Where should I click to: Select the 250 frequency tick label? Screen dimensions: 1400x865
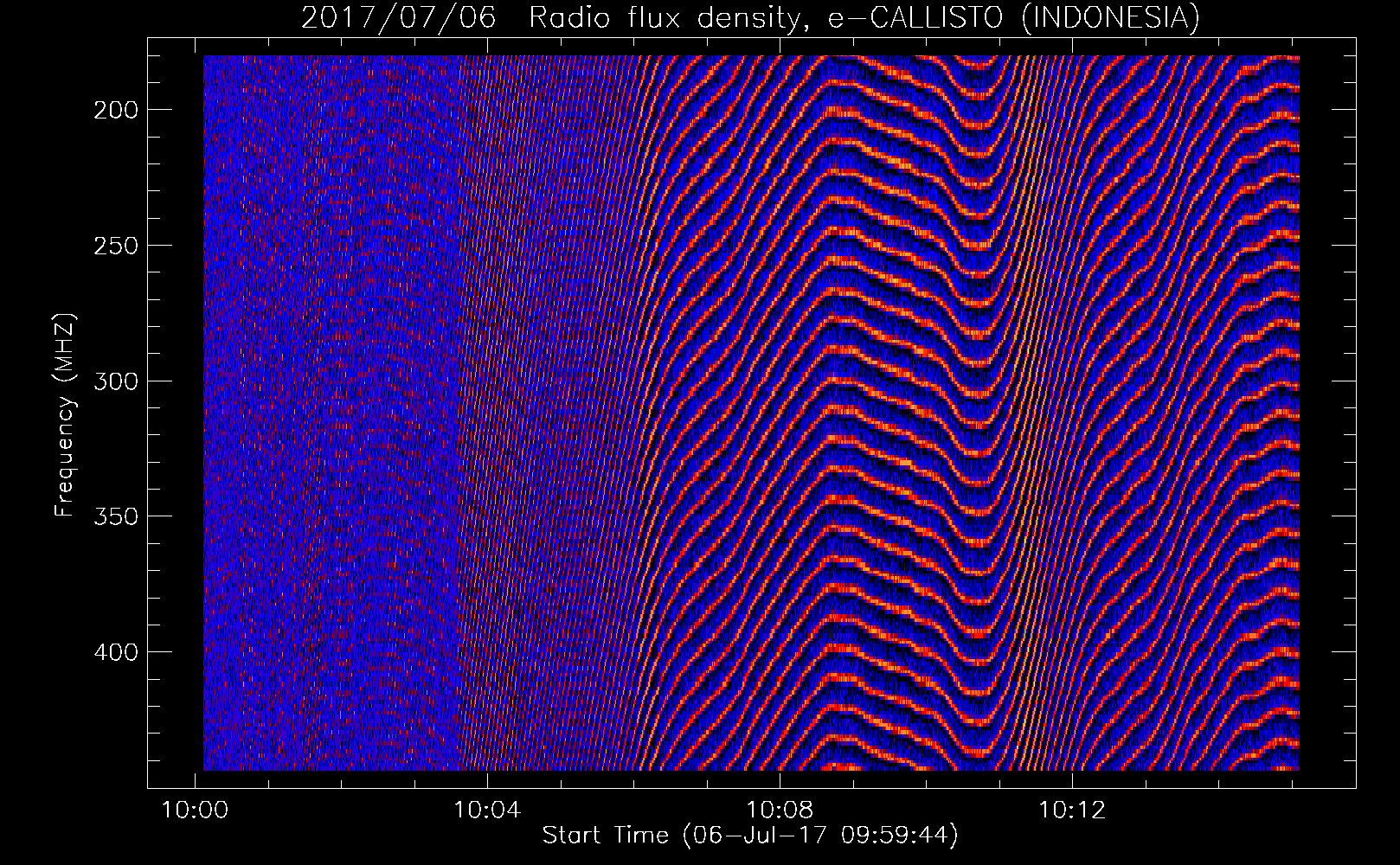coord(115,246)
